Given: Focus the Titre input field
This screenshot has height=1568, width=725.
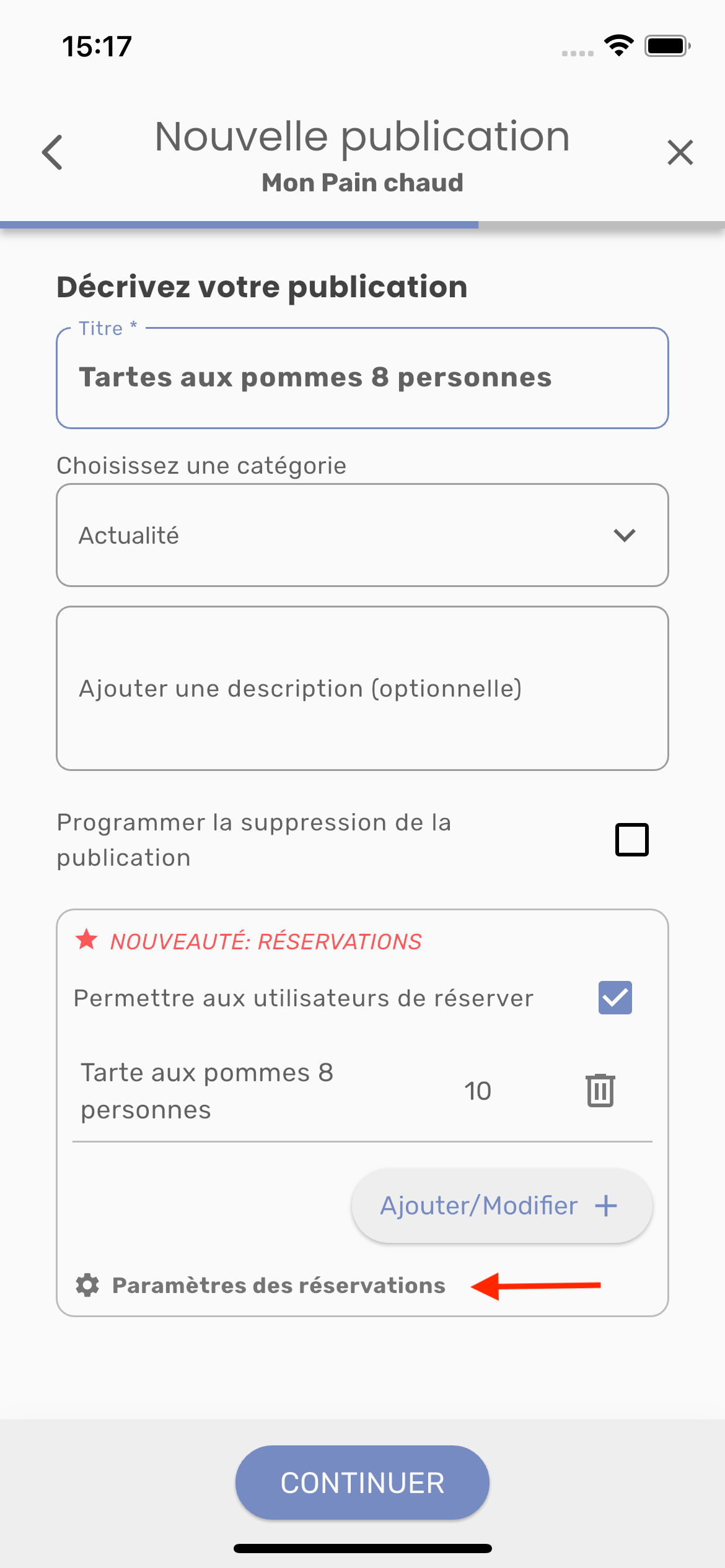Looking at the screenshot, I should click(362, 378).
